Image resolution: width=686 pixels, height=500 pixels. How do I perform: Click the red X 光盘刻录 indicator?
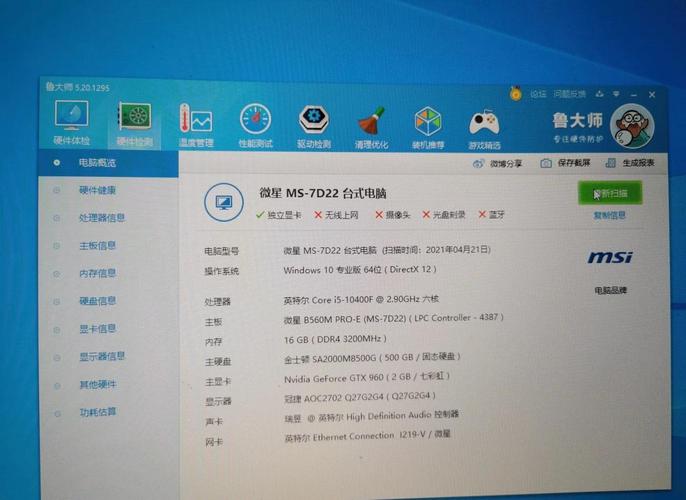(x=444, y=215)
